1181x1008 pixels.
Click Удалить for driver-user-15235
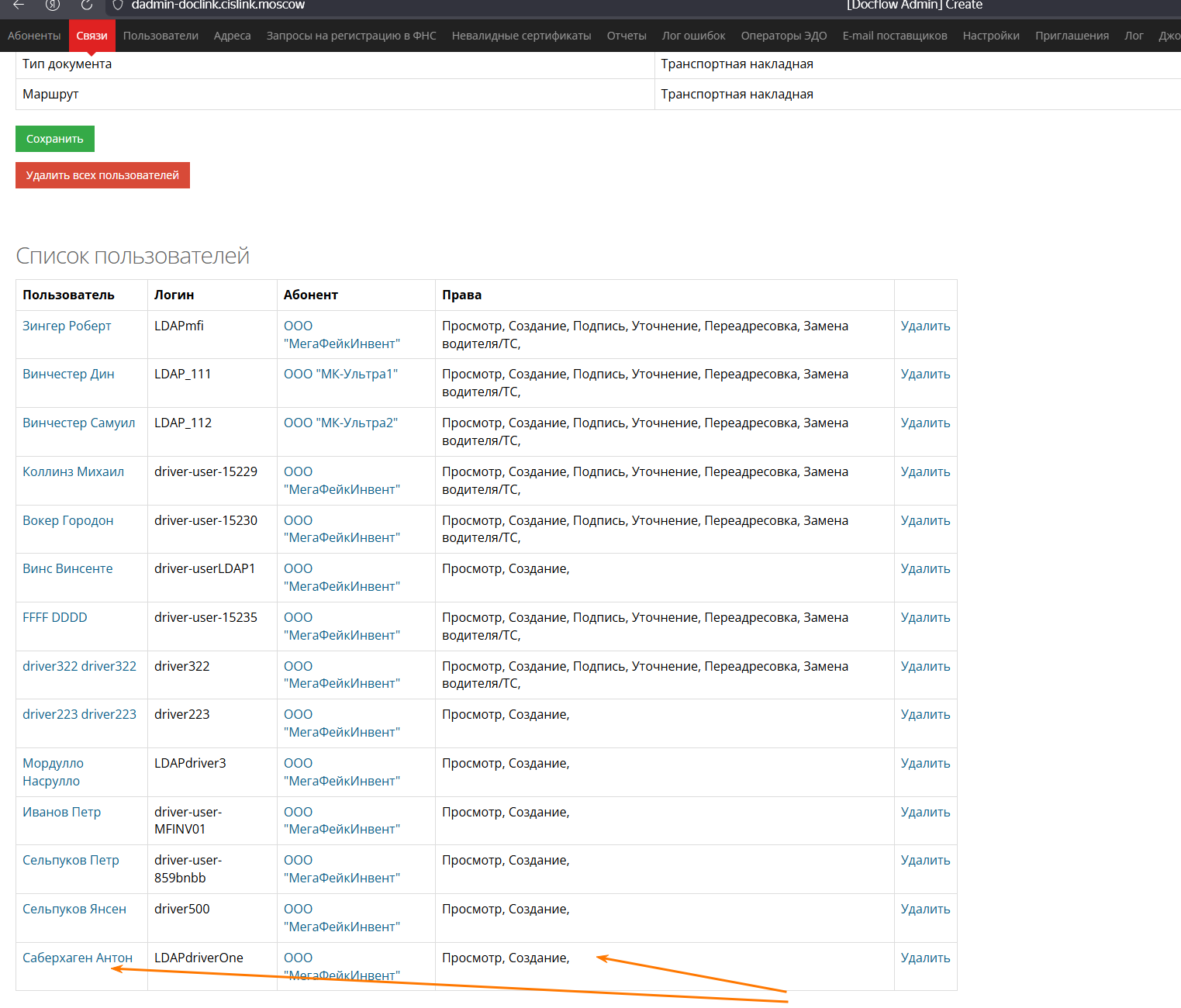click(x=925, y=617)
